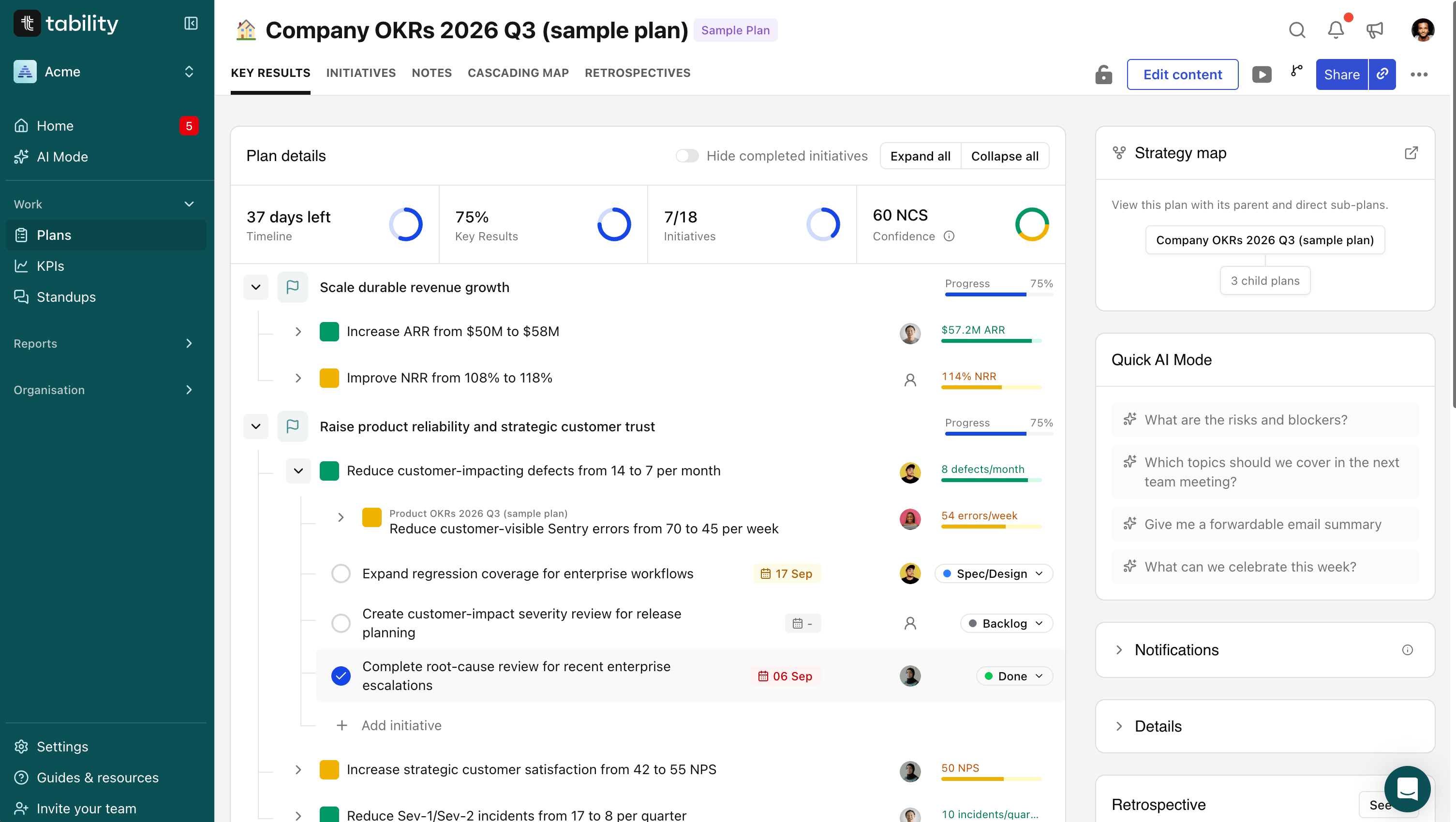Check off Create customer-impact severity review initiative

341,624
